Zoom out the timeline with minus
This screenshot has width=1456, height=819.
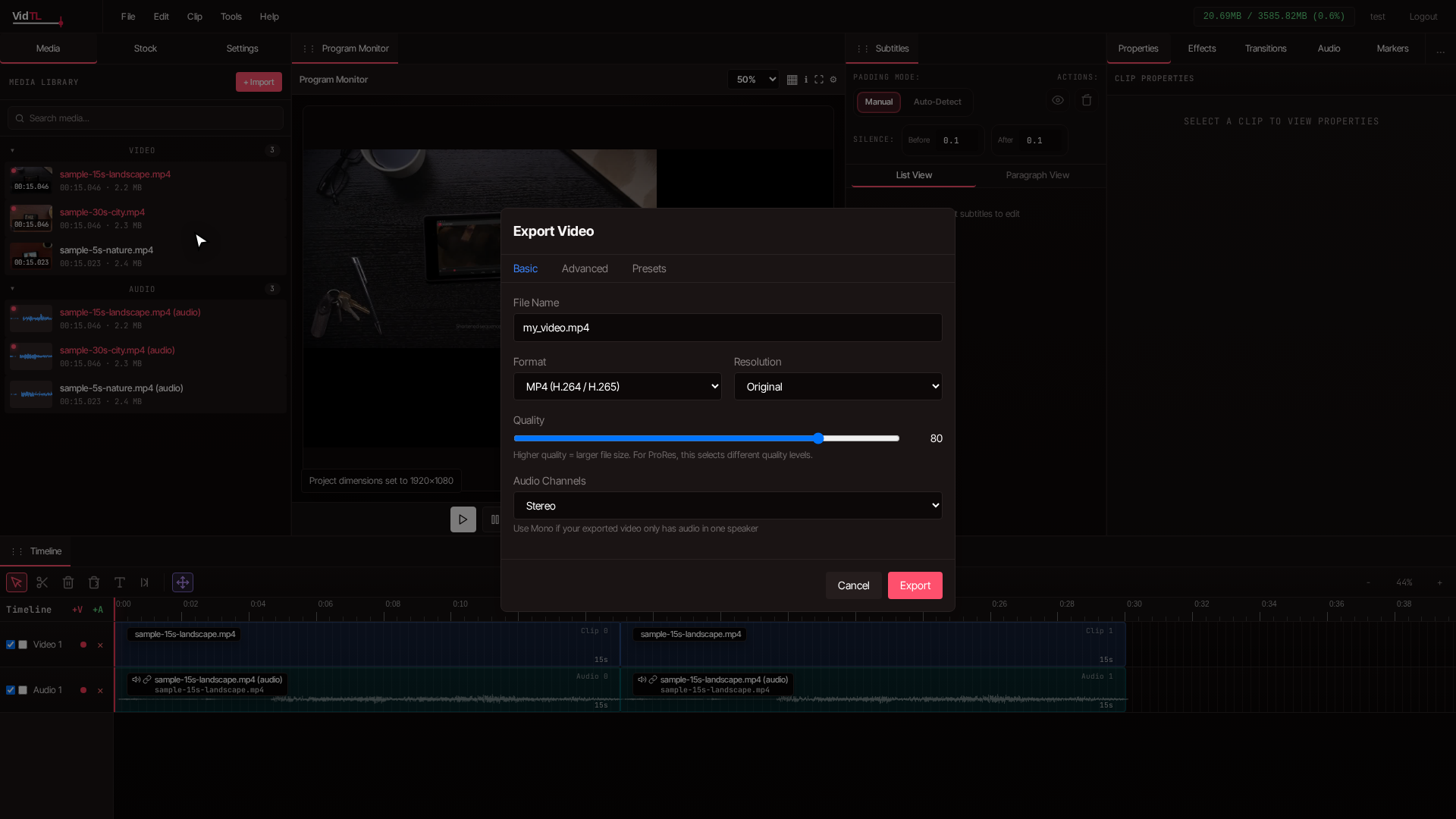click(1368, 582)
